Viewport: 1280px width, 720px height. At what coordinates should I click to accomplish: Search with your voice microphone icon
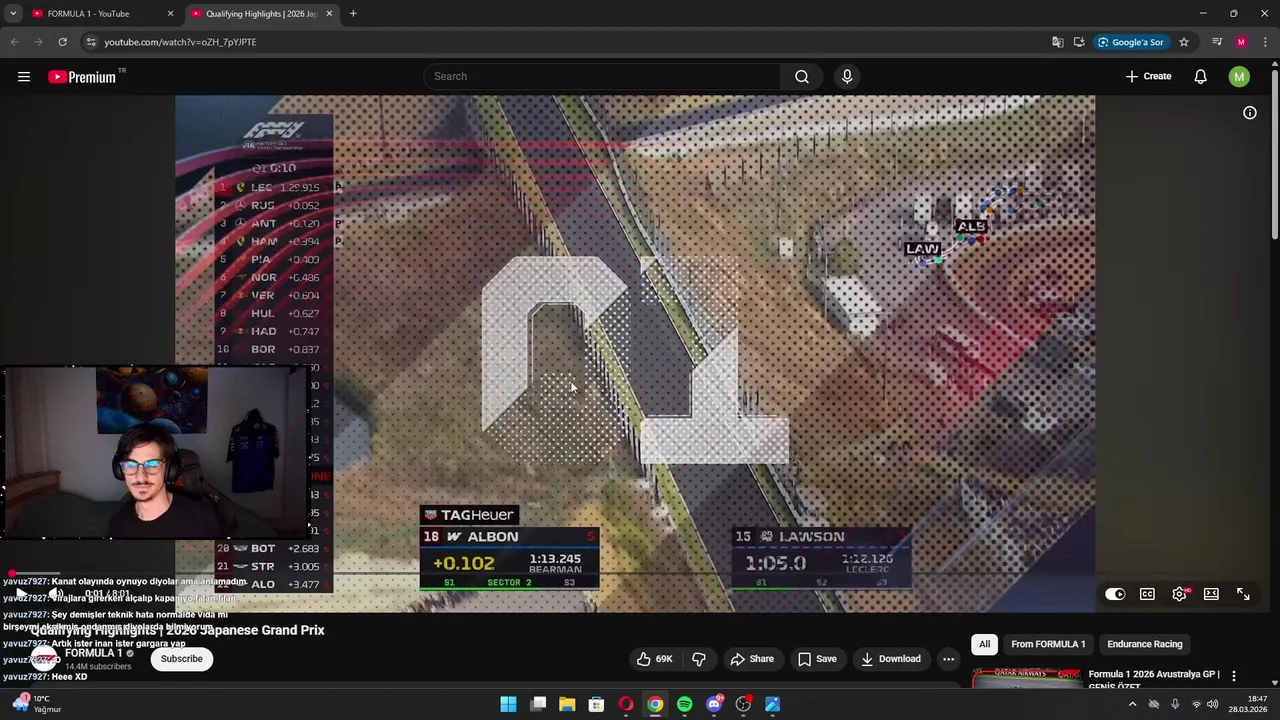click(847, 77)
